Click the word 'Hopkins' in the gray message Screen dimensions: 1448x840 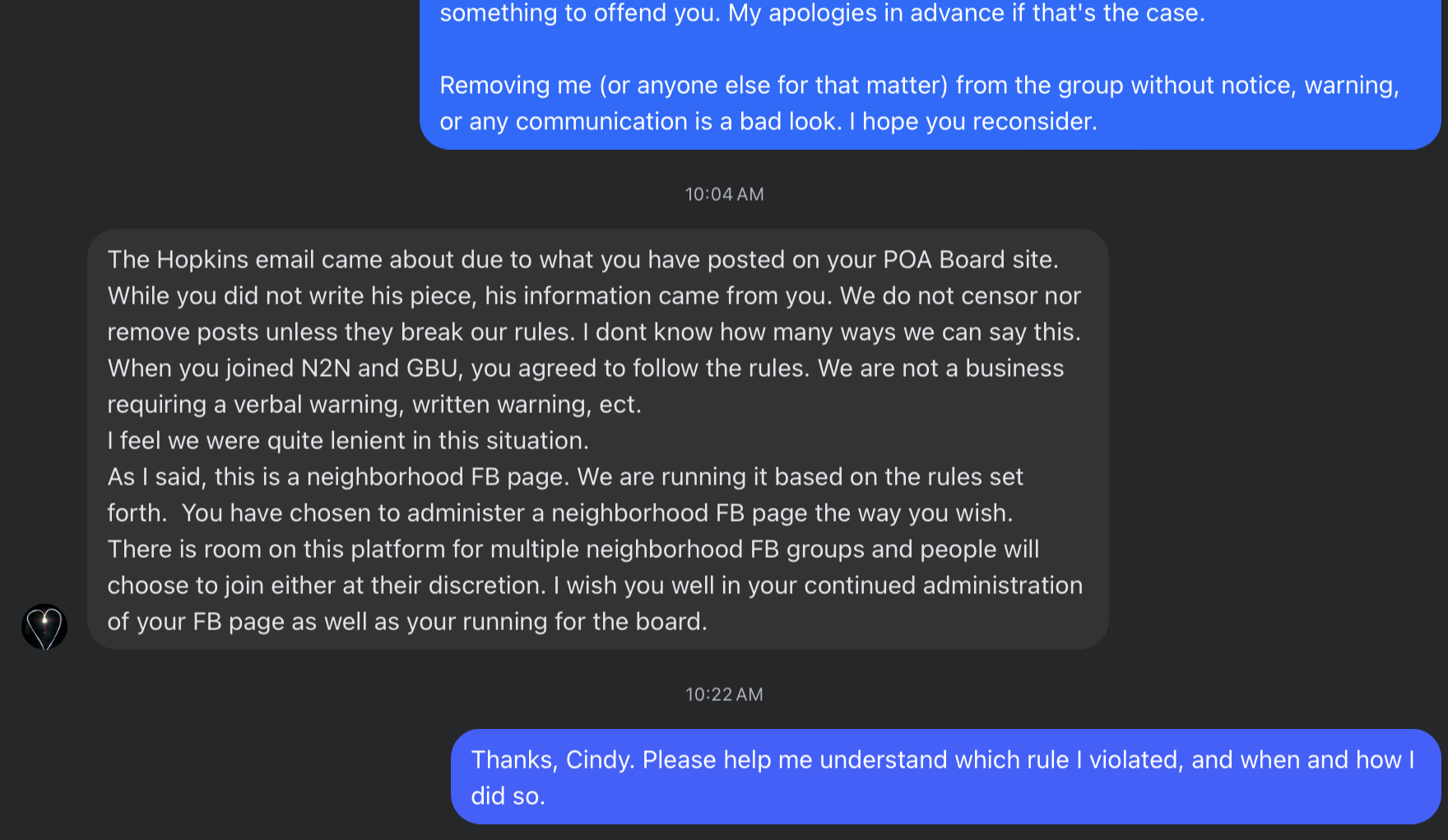202,259
